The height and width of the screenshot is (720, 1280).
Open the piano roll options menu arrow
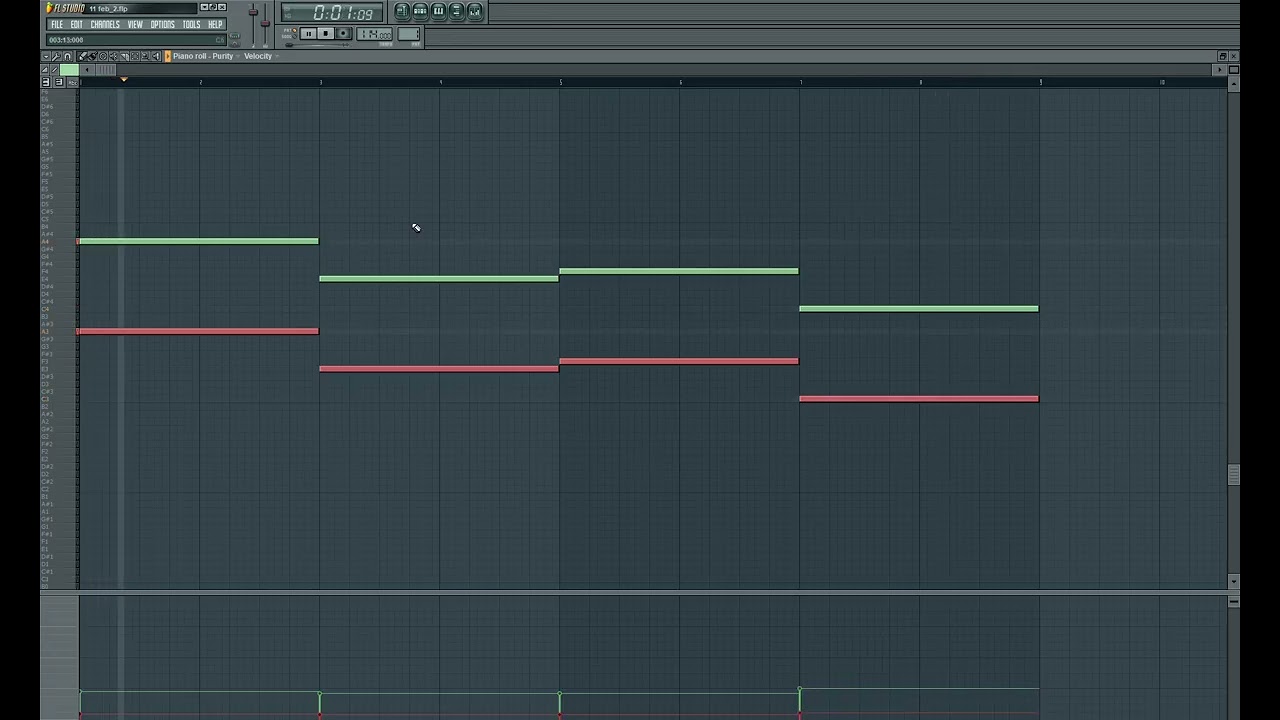click(x=46, y=56)
